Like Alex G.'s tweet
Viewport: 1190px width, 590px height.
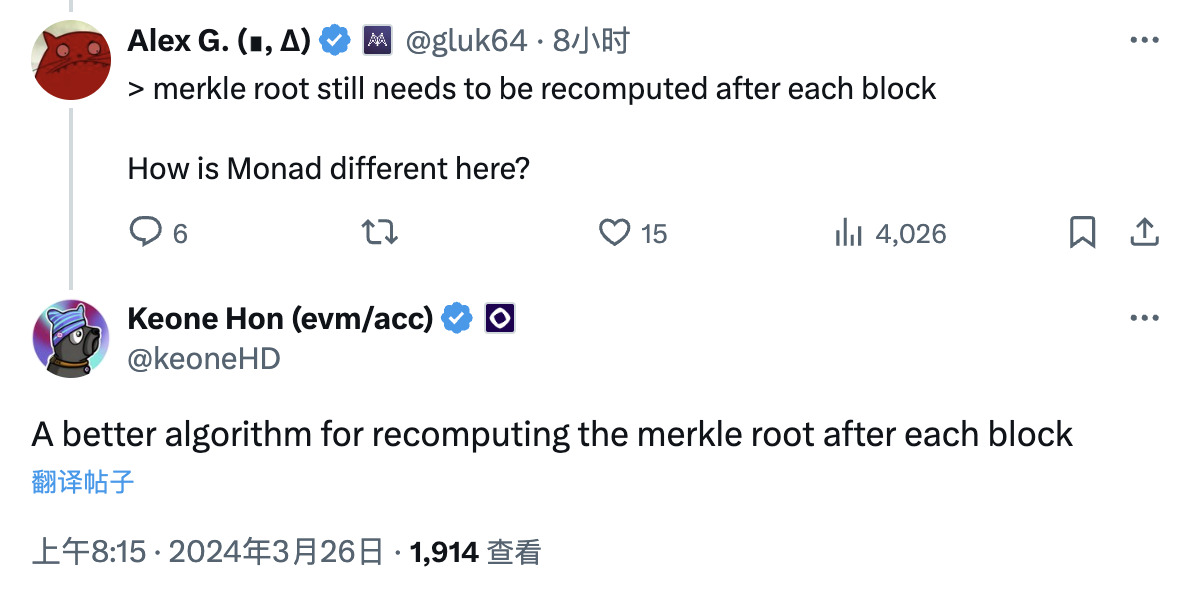coord(613,233)
